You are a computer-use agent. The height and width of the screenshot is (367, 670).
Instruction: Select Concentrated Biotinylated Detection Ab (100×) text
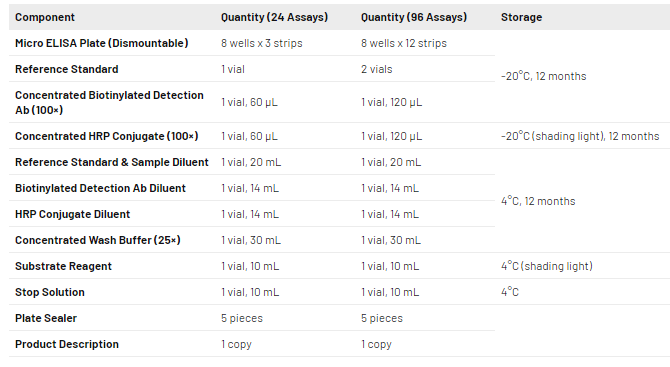point(109,103)
